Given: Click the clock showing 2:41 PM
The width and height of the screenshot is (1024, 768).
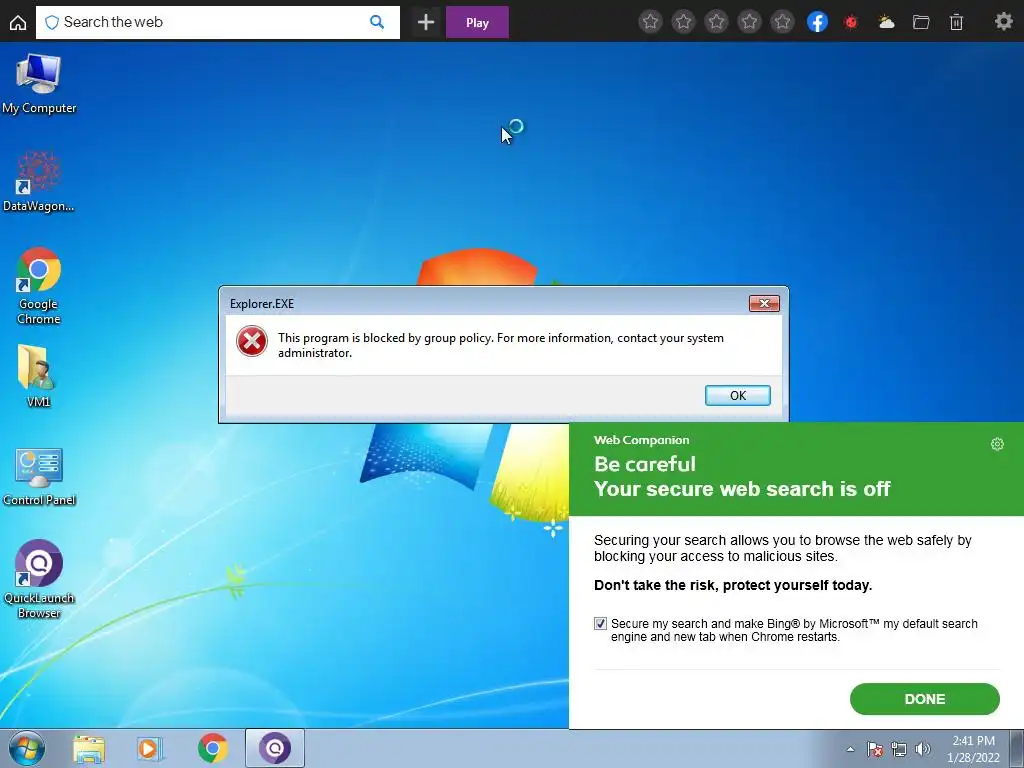Looking at the screenshot, I should pos(973,749).
